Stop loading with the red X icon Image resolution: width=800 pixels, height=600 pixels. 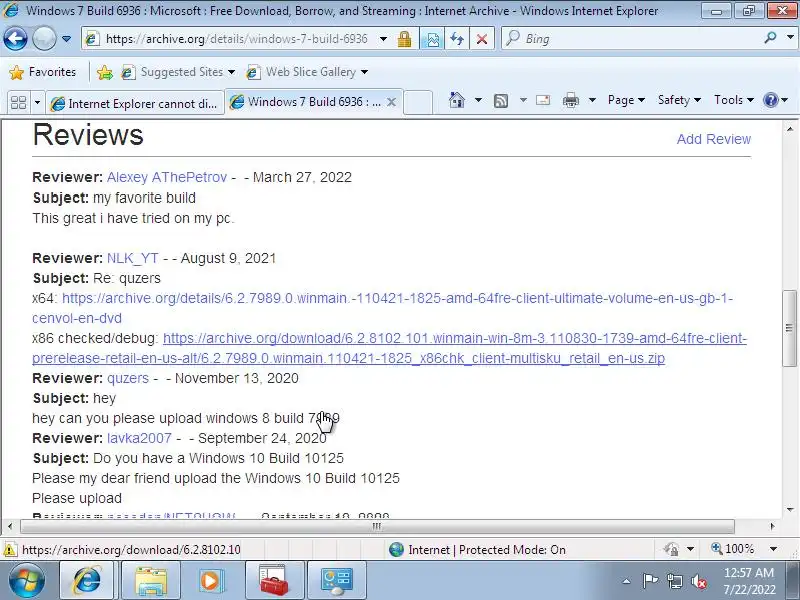click(x=481, y=39)
